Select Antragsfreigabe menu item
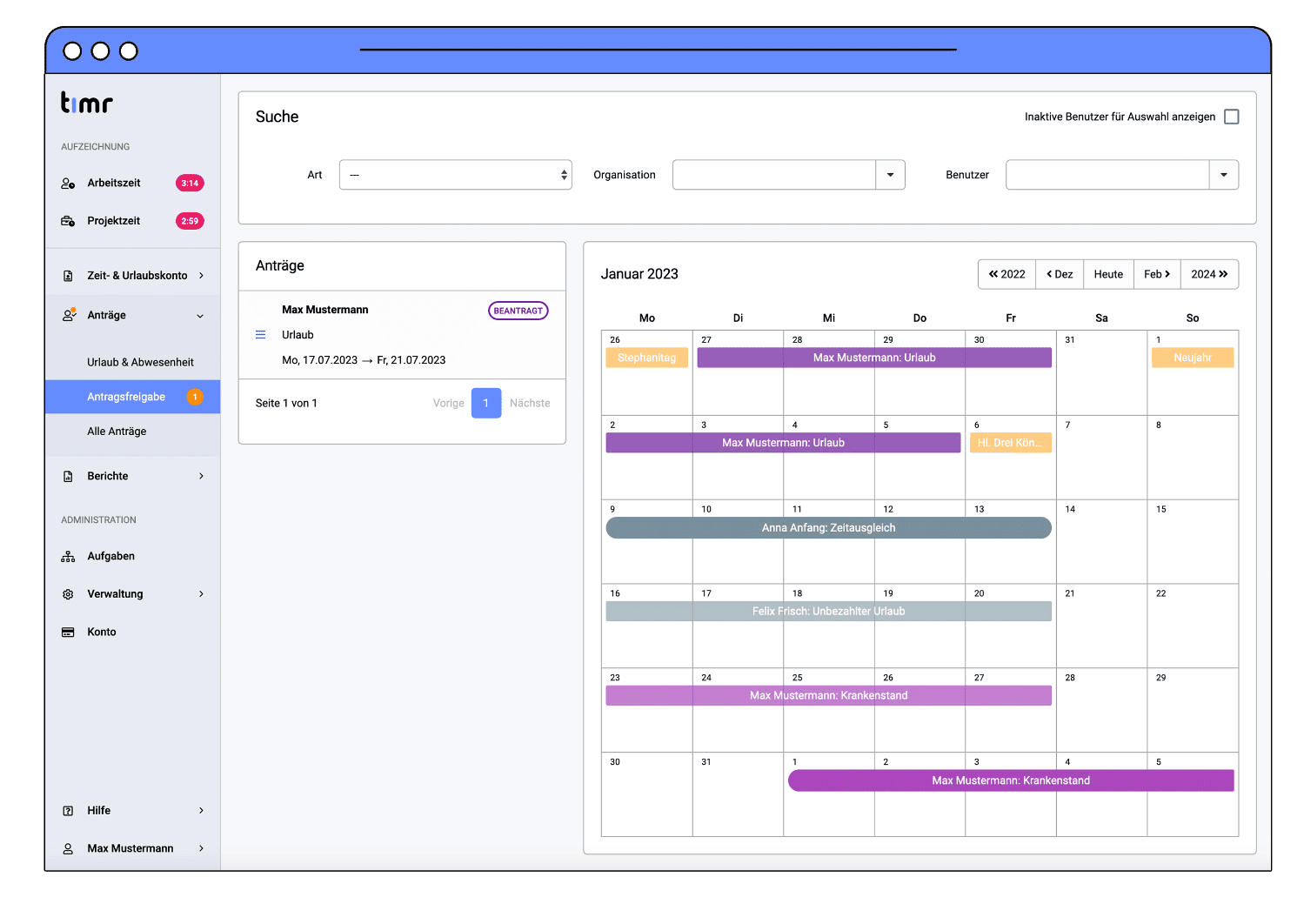This screenshot has height=924, width=1304. pyautogui.click(x=132, y=397)
